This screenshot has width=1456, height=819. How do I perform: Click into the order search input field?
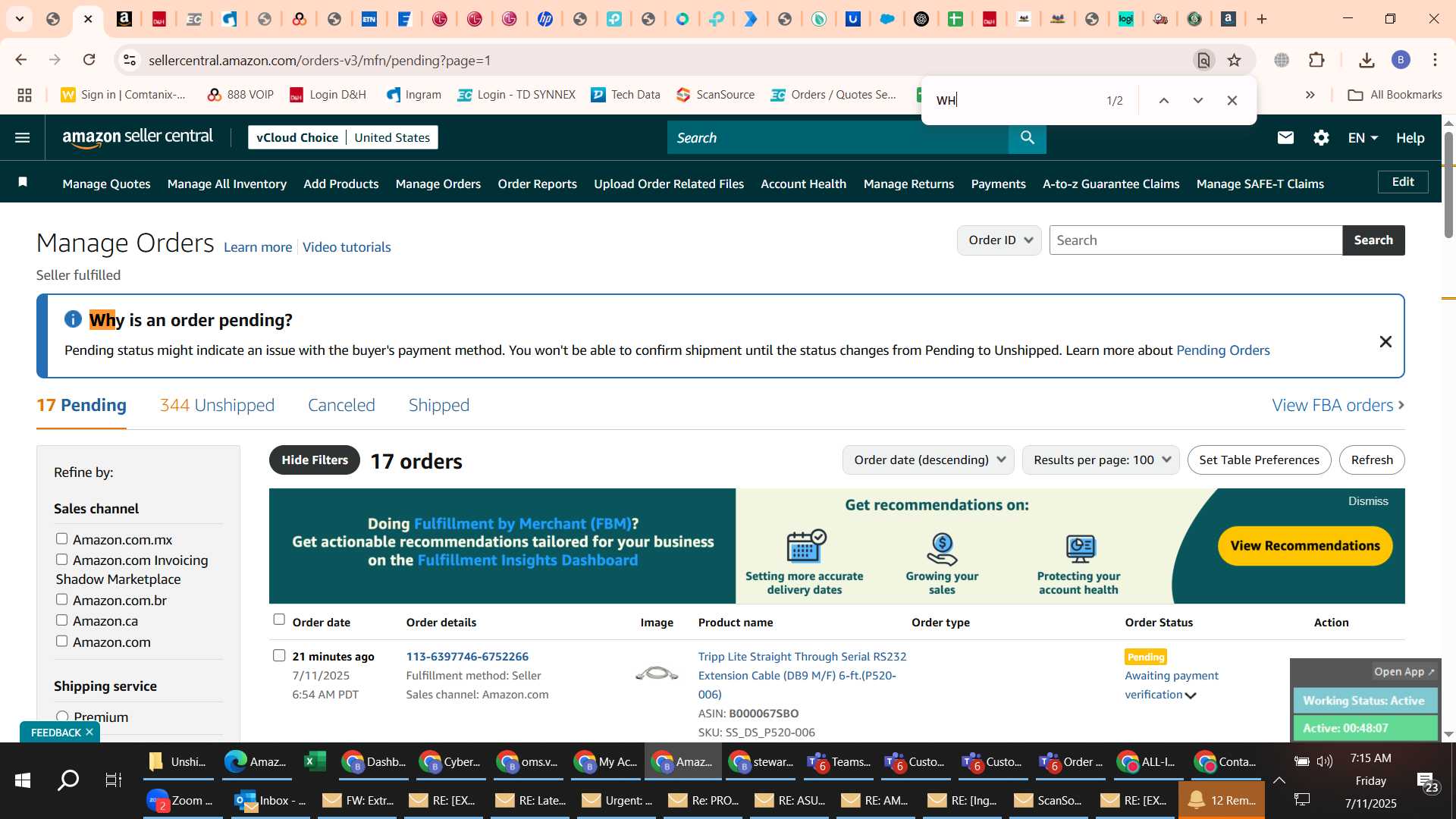tap(1195, 240)
